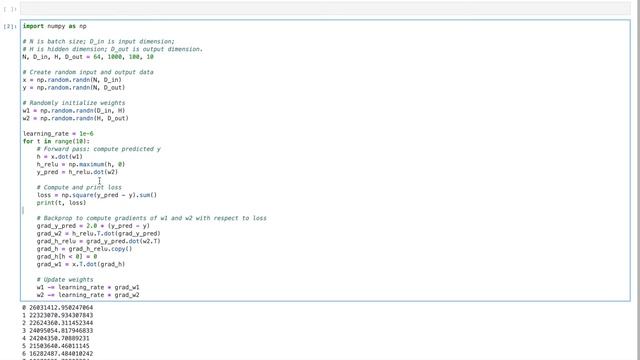Click output line '4 24204350.70809231'
Screen dimensions: 640x360
click(56, 339)
